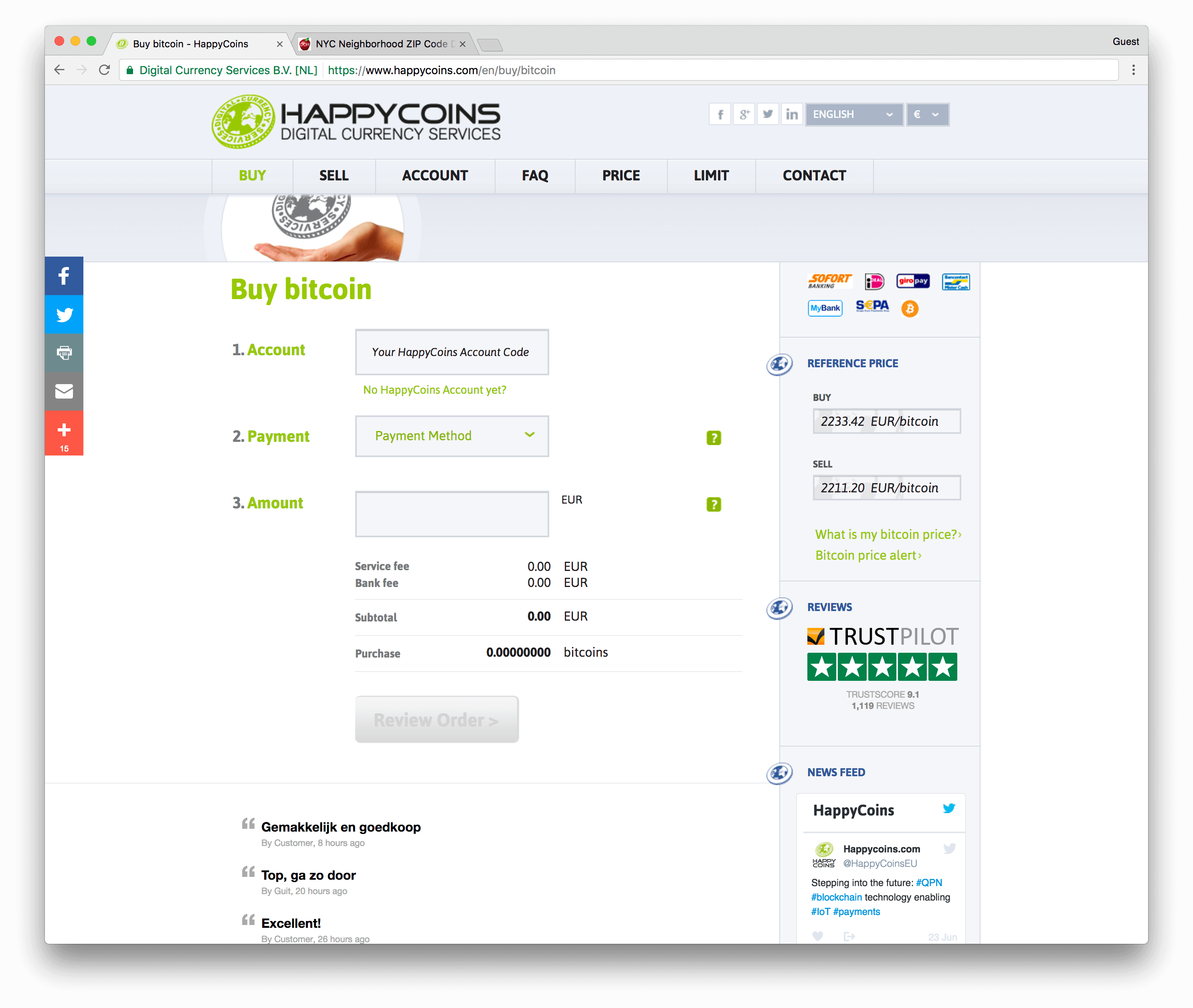Viewport: 1193px width, 1008px height.
Task: Click the Review Order button
Action: tap(437, 719)
